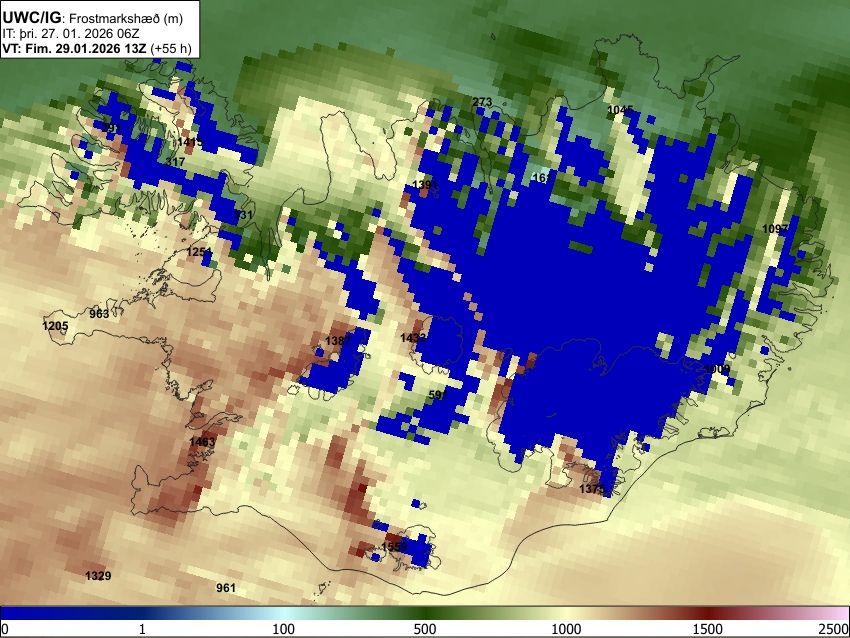Select the map value 1559
850x638 pixels.
pos(394,546)
